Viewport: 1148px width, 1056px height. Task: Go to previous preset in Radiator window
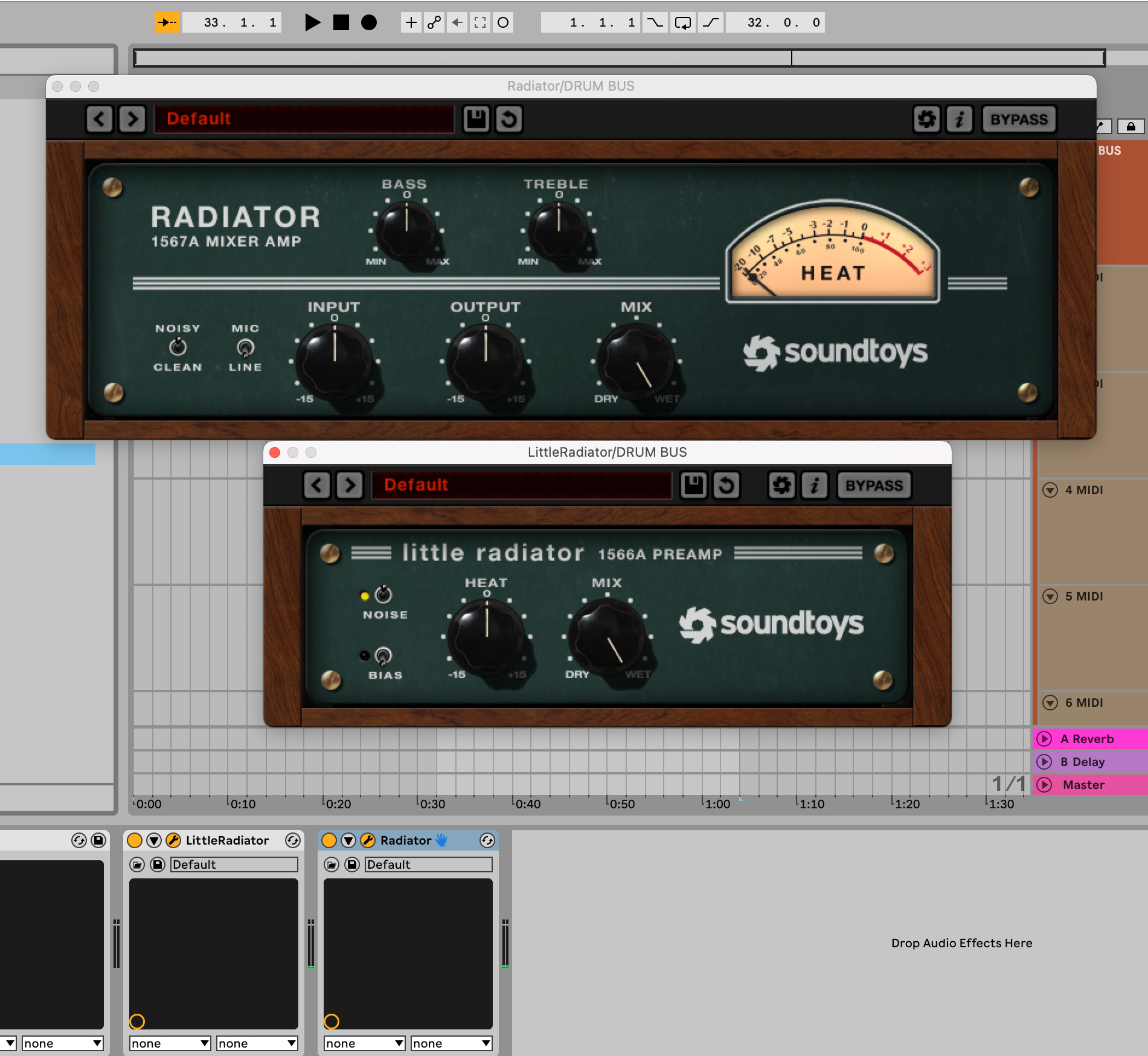(100, 119)
